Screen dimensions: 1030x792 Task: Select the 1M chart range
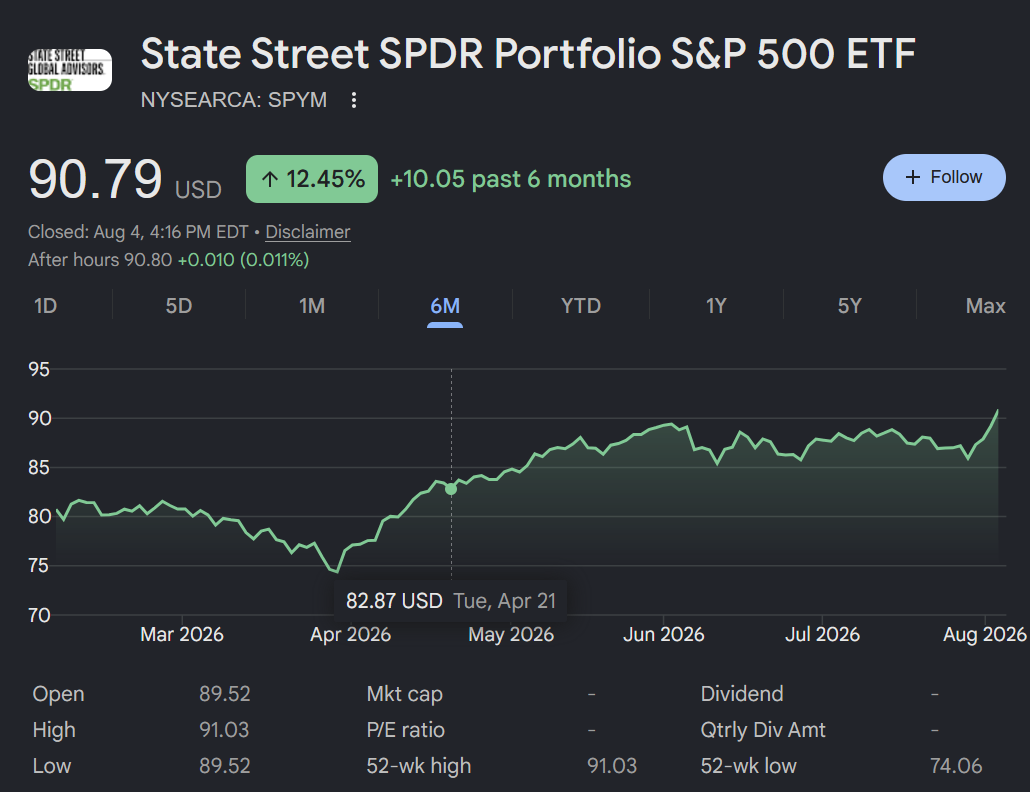pos(312,306)
